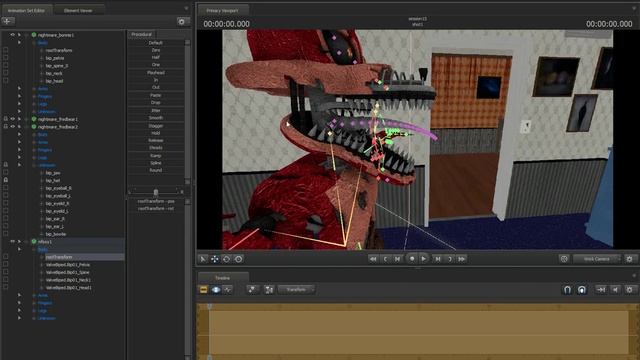Tick the checkbox beside bip_eyeball_R
Image resolution: width=640 pixels, height=360 pixels.
(6, 188)
